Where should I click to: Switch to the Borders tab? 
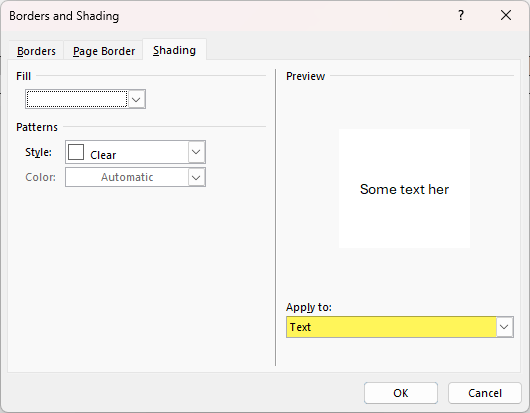point(36,51)
